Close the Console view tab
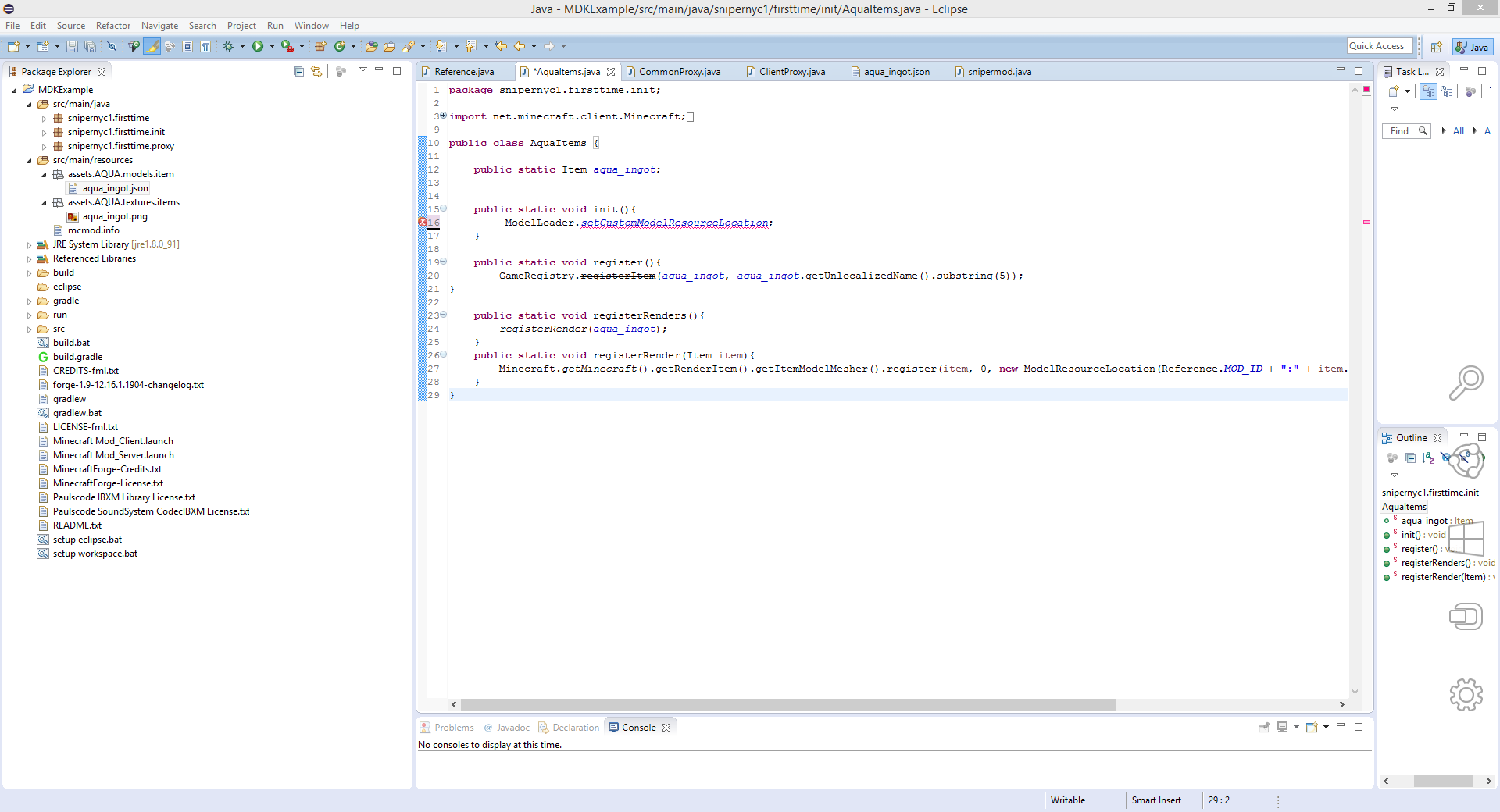 [666, 728]
